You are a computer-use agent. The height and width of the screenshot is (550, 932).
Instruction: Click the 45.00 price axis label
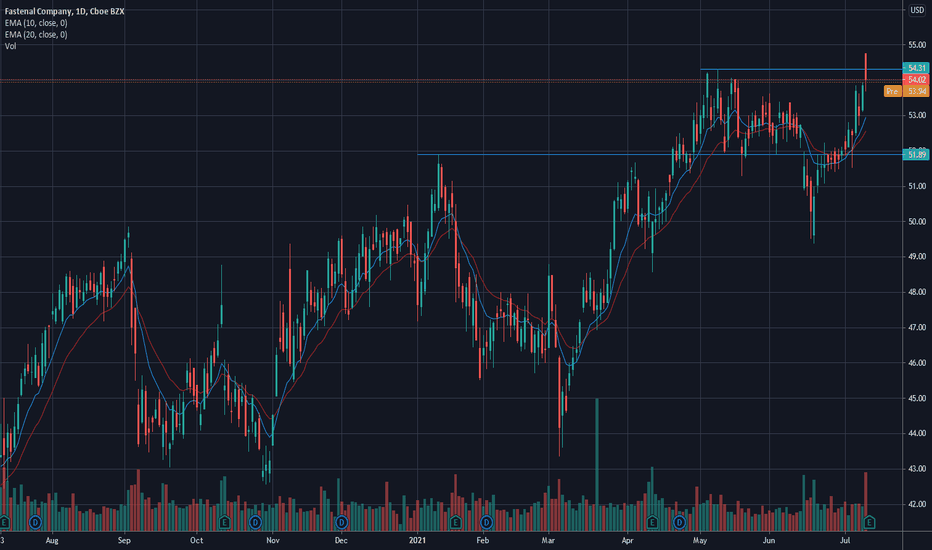917,398
